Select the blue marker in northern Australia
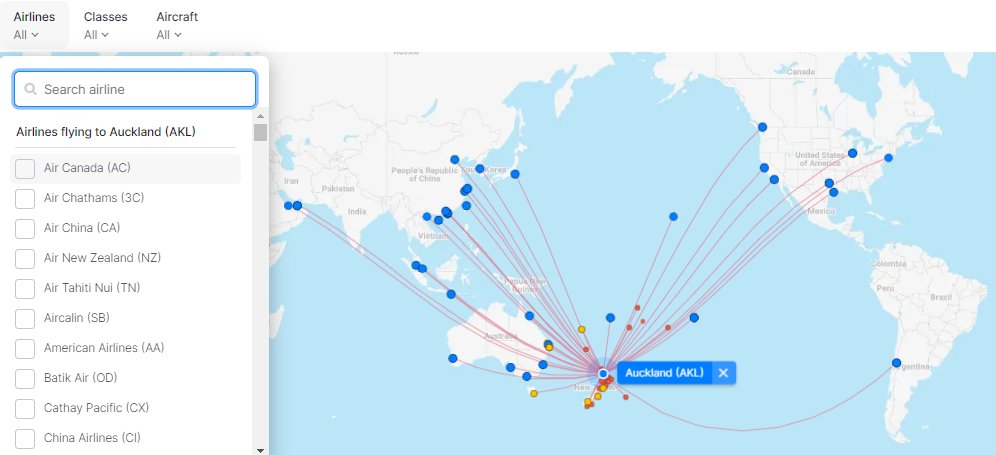This screenshot has width=996, height=455. coord(529,315)
